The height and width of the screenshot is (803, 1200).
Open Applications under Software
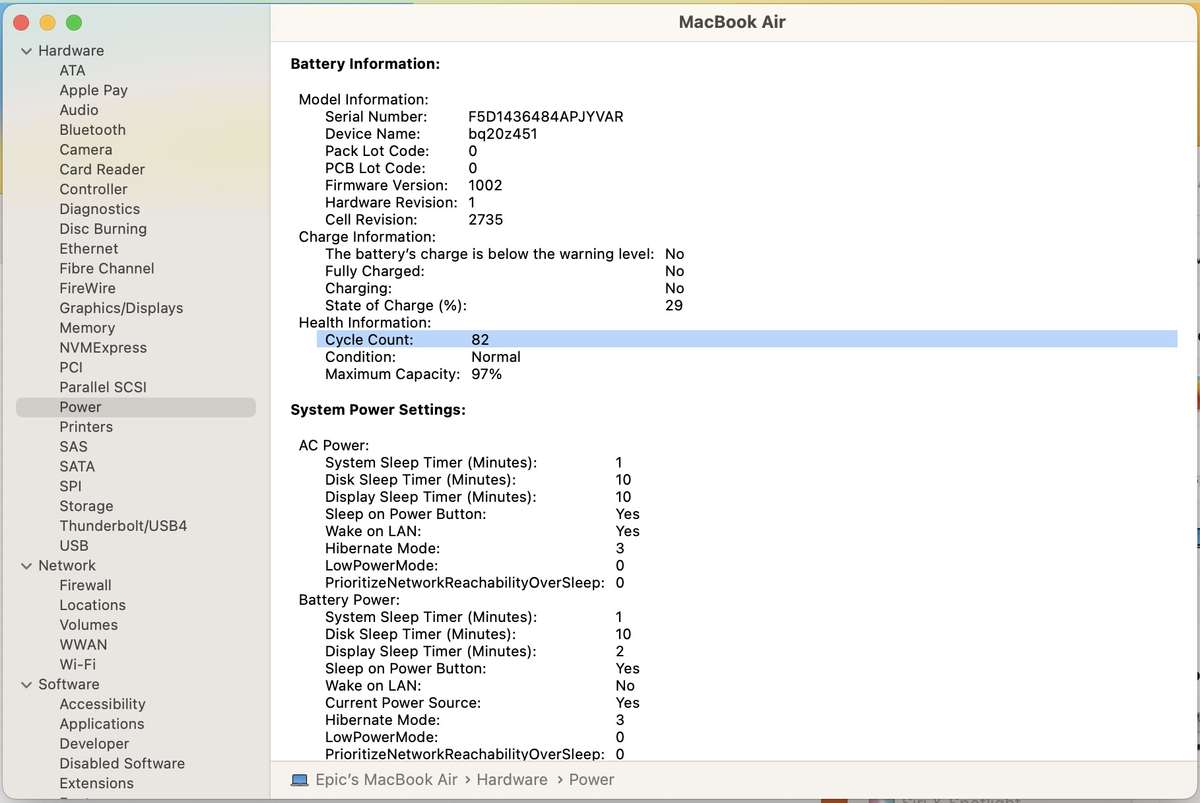point(101,724)
